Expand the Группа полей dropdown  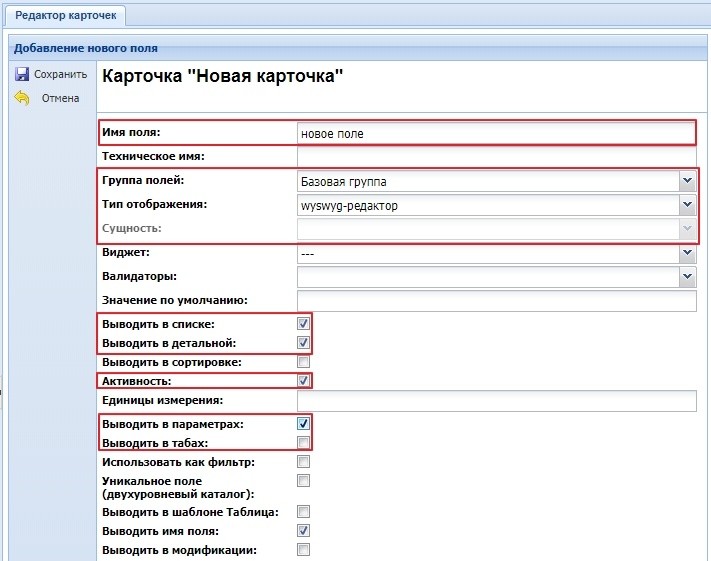coord(686,181)
